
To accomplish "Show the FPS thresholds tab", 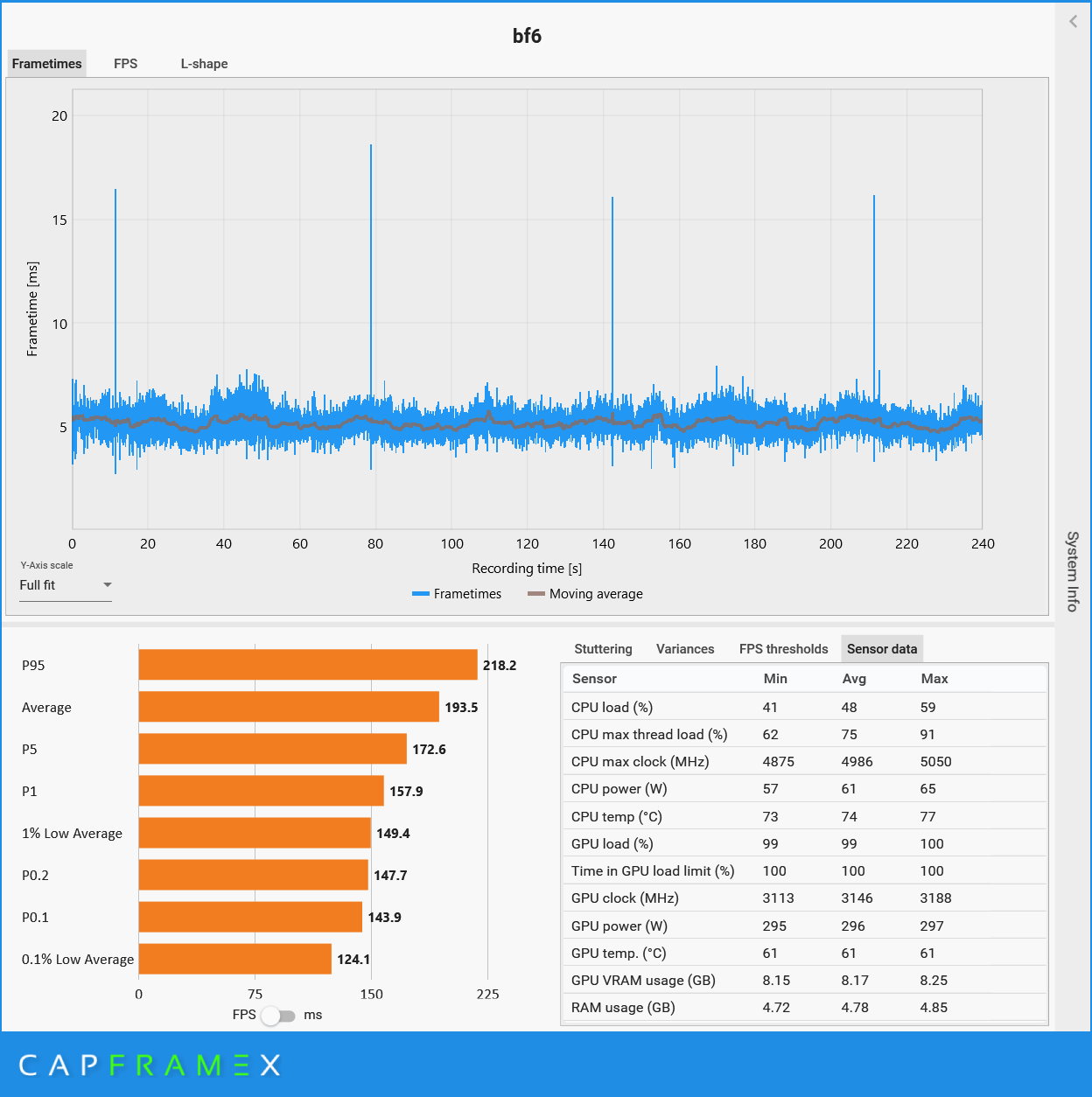I will [783, 649].
